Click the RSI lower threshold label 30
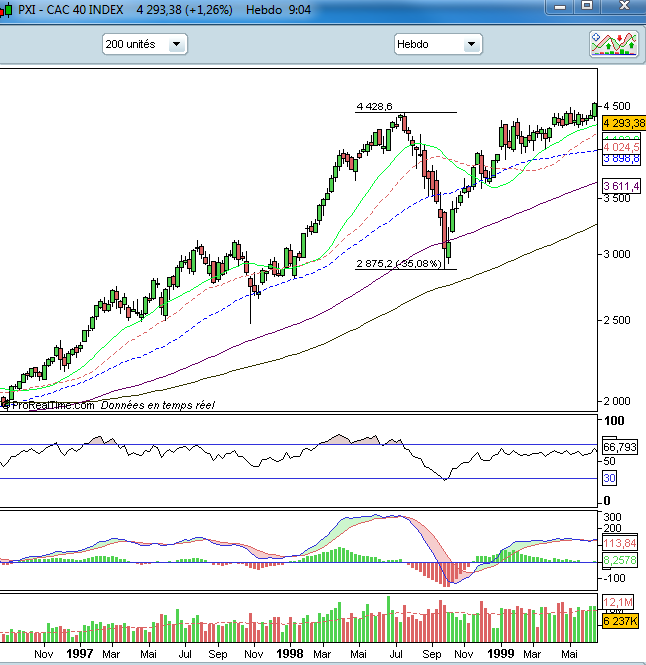 tap(610, 478)
